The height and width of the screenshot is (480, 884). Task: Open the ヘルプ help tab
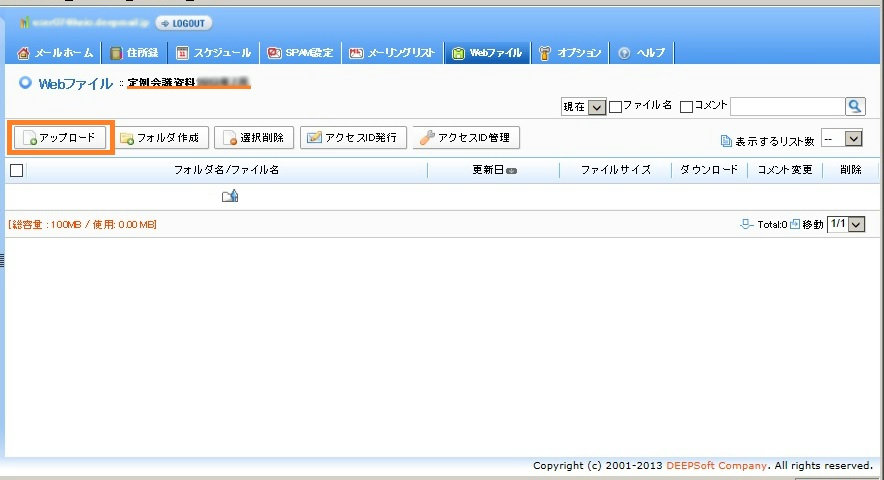click(641, 53)
